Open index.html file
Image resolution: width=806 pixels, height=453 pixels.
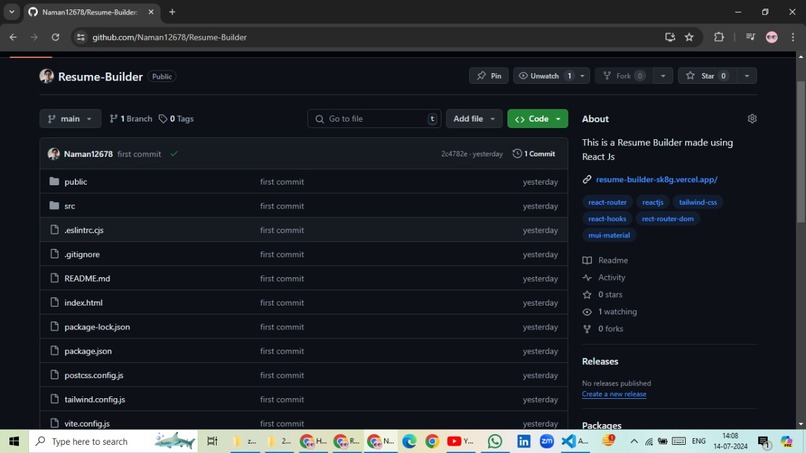coord(83,302)
